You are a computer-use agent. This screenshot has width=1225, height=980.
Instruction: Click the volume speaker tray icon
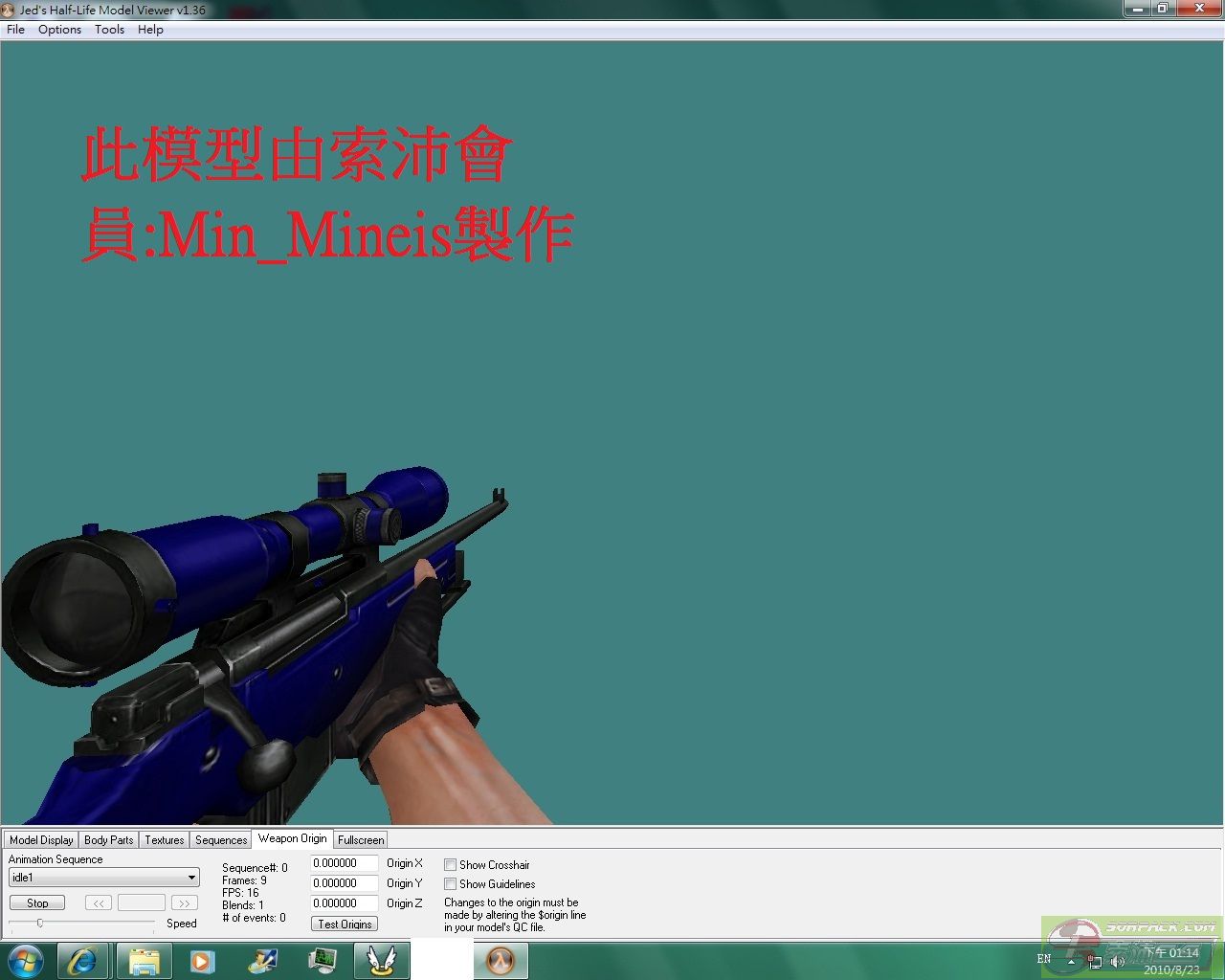[1117, 961]
